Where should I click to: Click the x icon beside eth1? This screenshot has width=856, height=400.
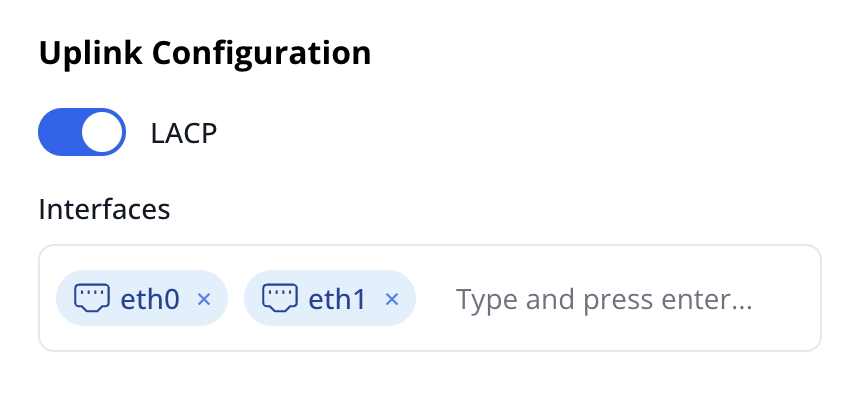392,299
